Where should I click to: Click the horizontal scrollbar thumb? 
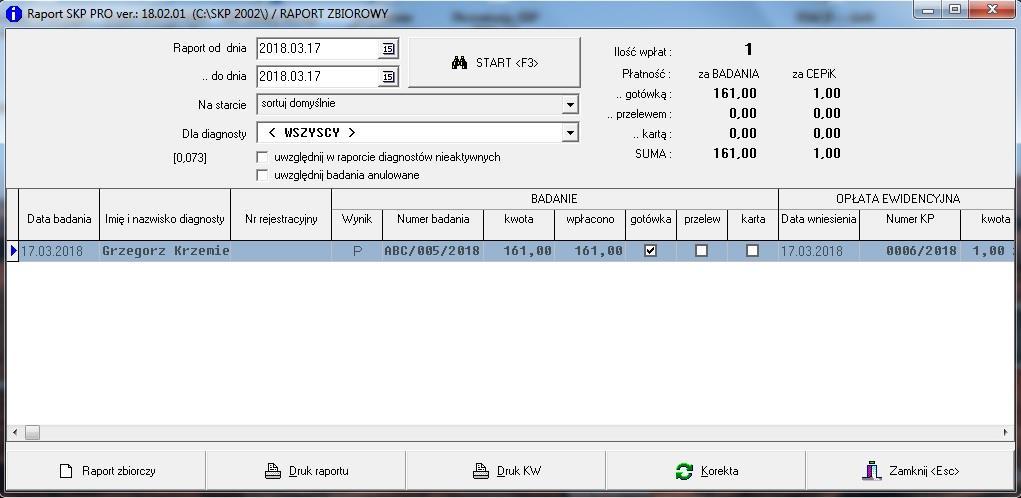coord(32,432)
